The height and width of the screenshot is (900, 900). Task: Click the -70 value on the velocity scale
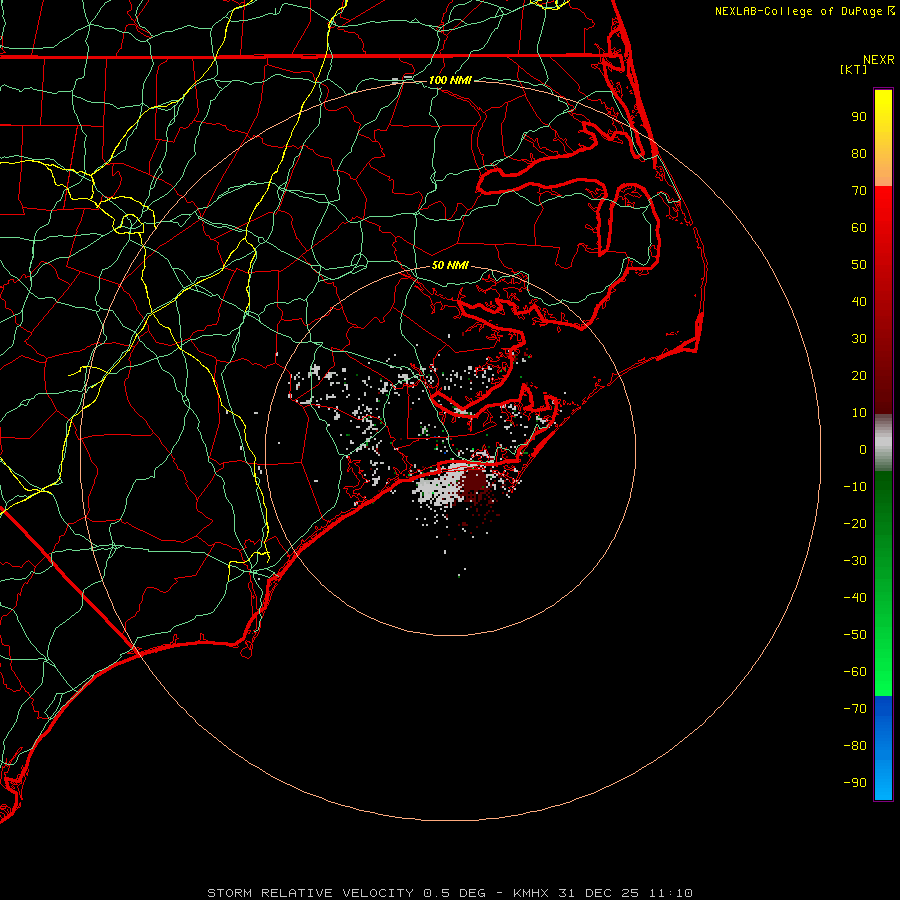click(855, 709)
